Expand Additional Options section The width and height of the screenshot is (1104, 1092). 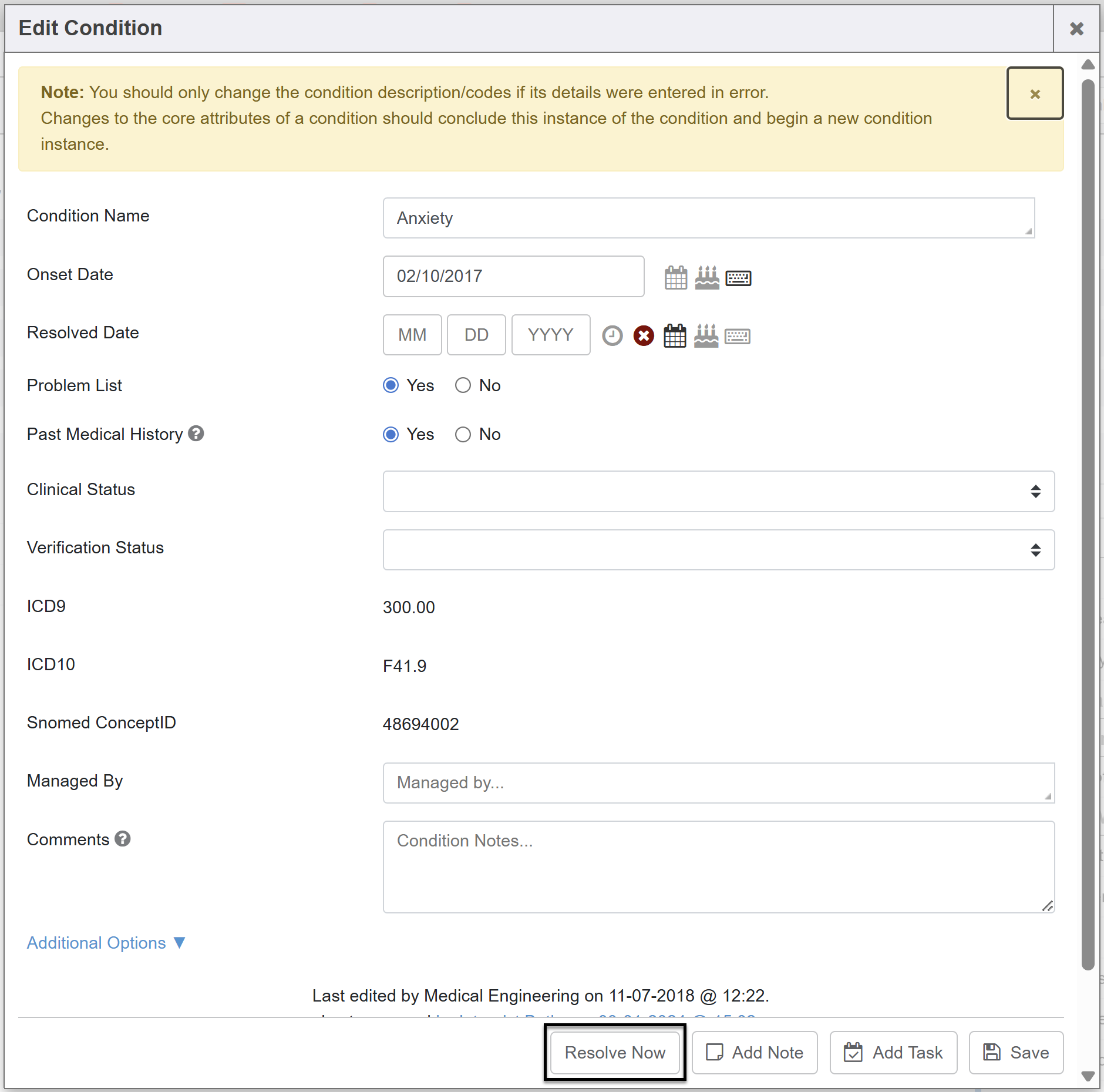coord(106,943)
